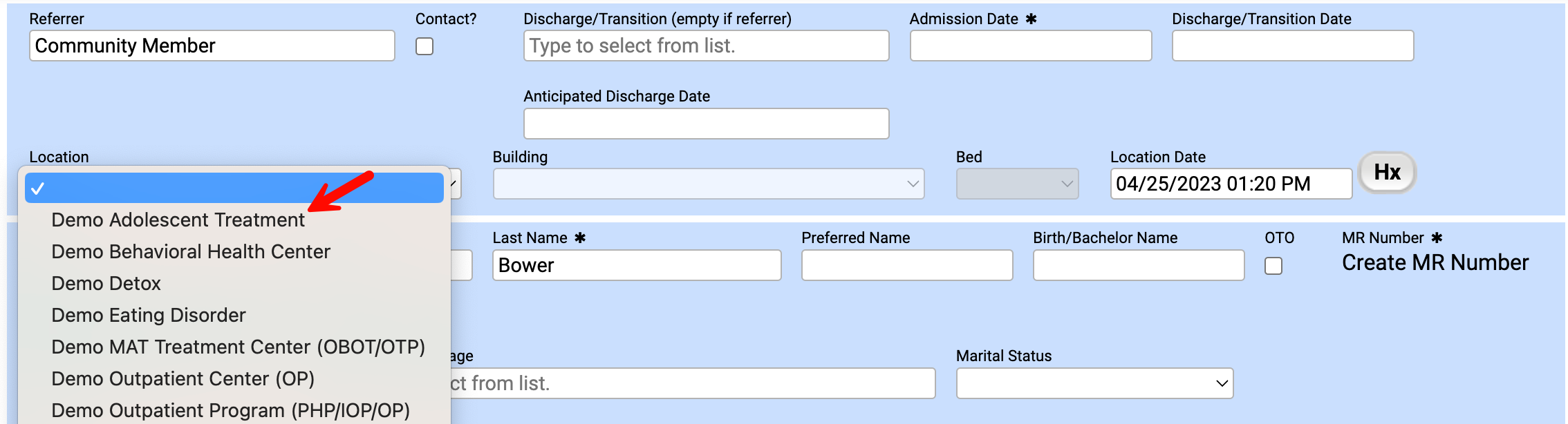Choose Demo MAT Treatment Center (OBOT/OTP)
The width and height of the screenshot is (1568, 424).
tap(238, 347)
